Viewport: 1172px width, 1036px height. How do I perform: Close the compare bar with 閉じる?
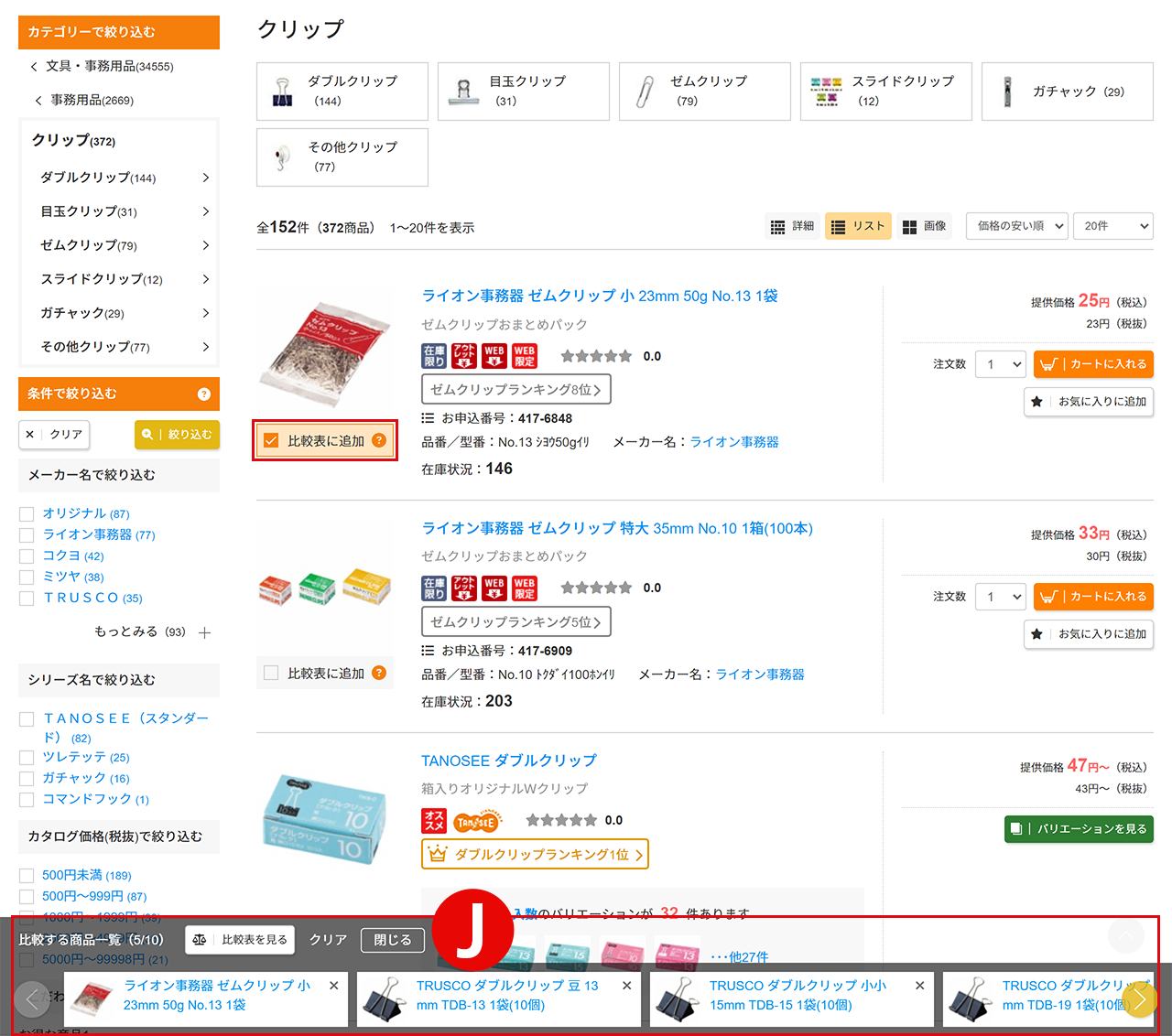click(x=393, y=940)
